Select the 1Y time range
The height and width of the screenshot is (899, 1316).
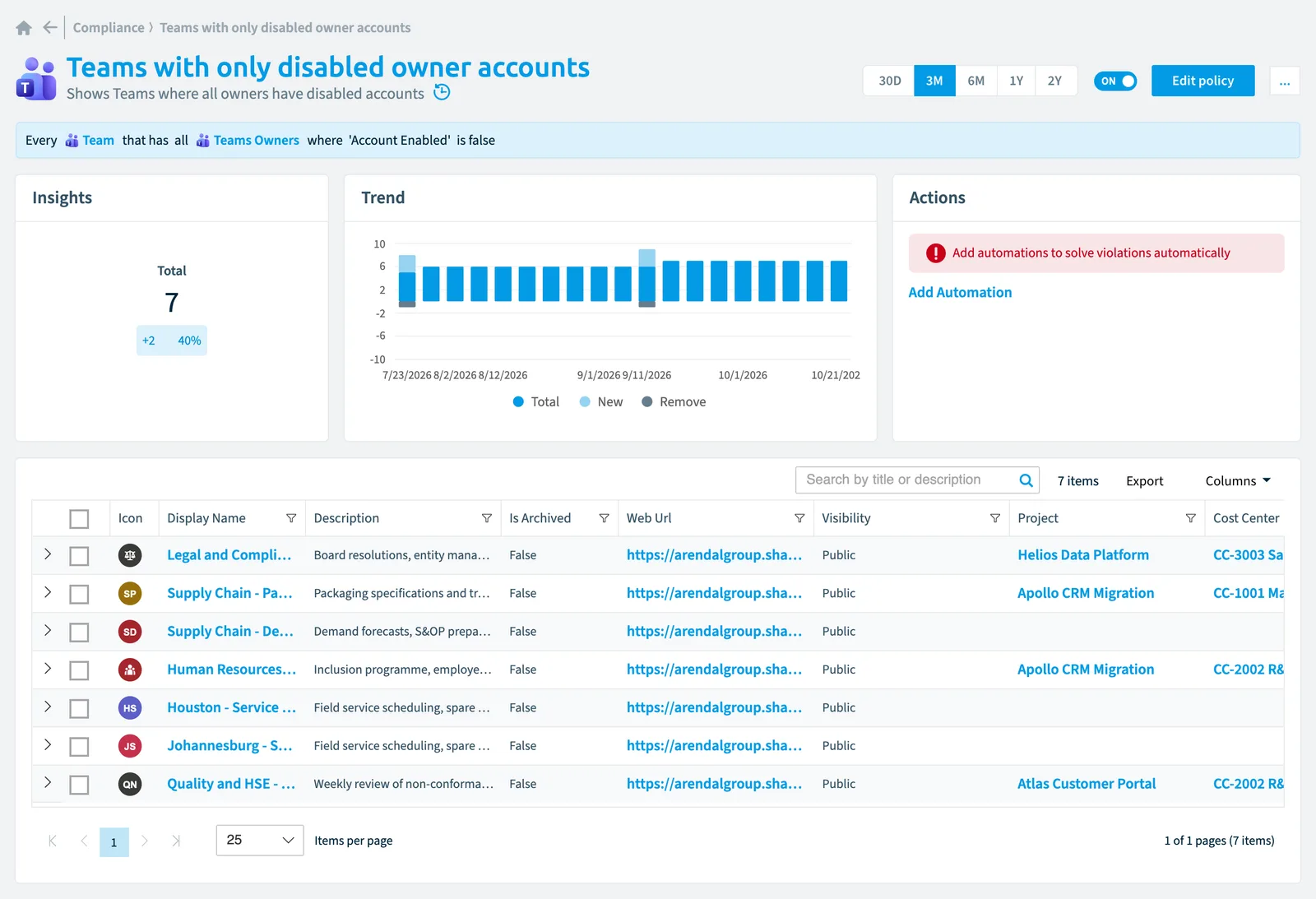click(1017, 81)
